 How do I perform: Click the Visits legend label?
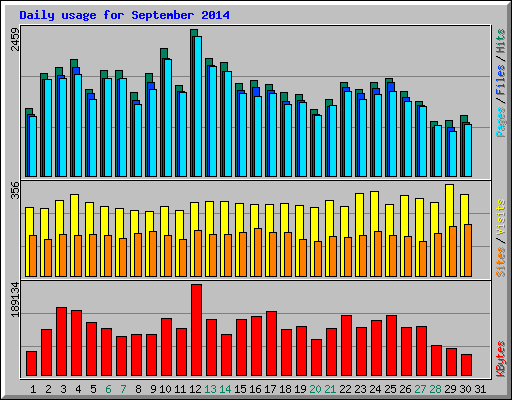[501, 218]
